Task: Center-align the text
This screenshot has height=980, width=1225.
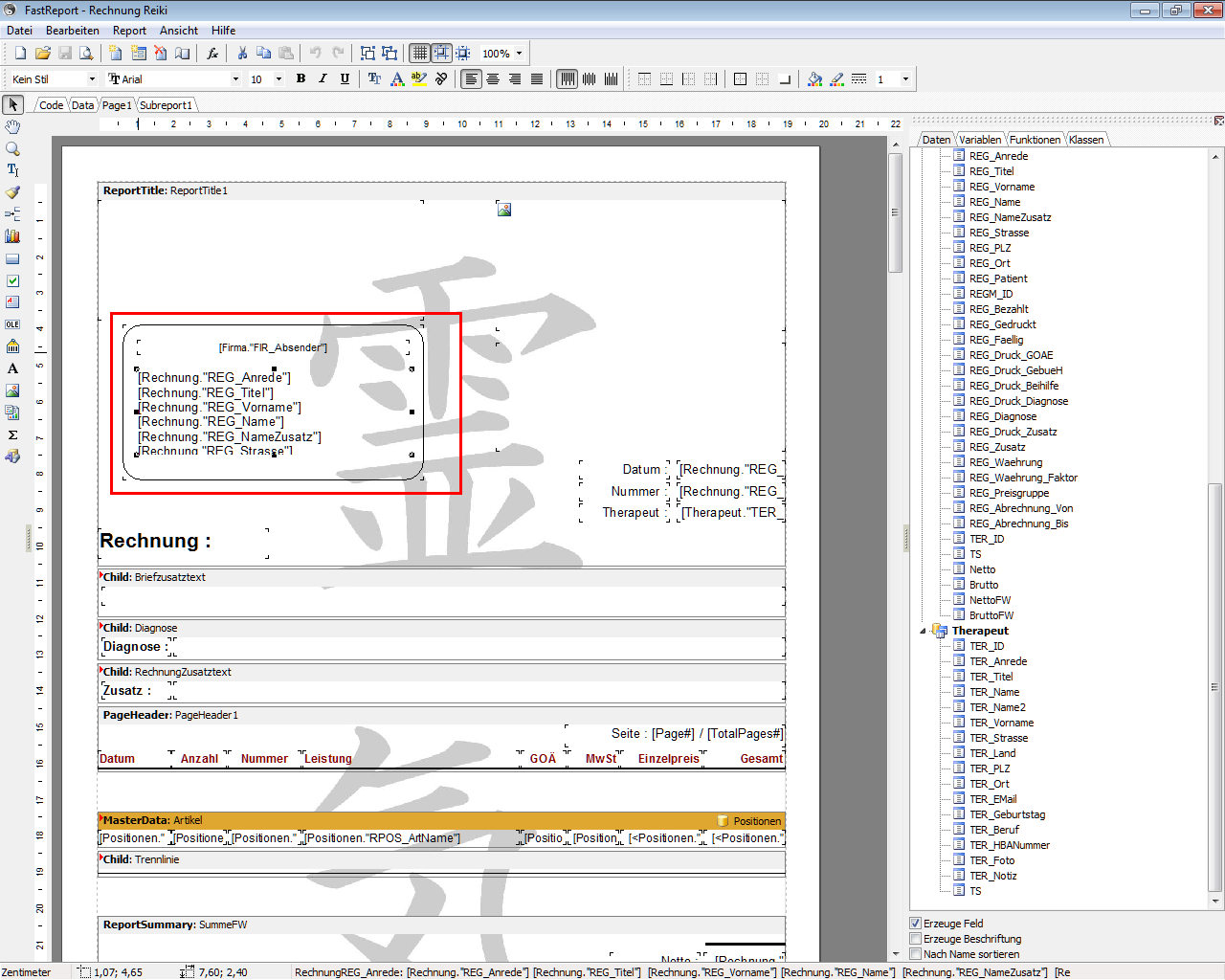Action: pos(493,79)
